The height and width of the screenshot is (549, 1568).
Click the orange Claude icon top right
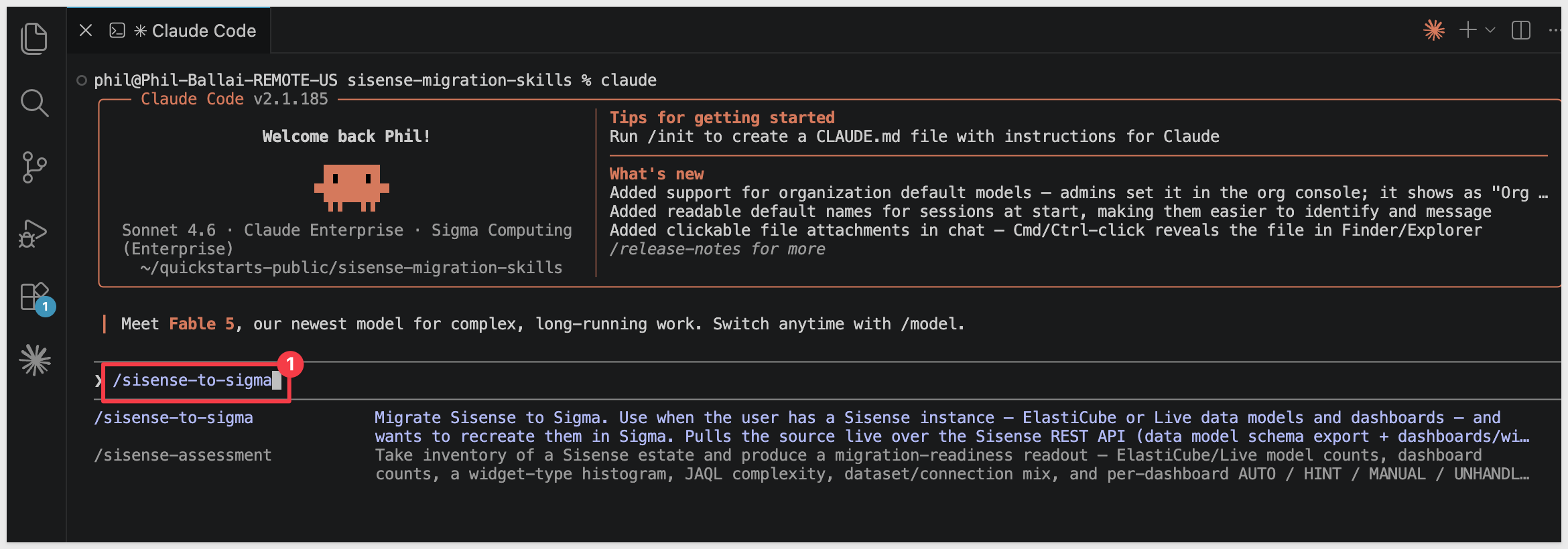pos(1434,30)
